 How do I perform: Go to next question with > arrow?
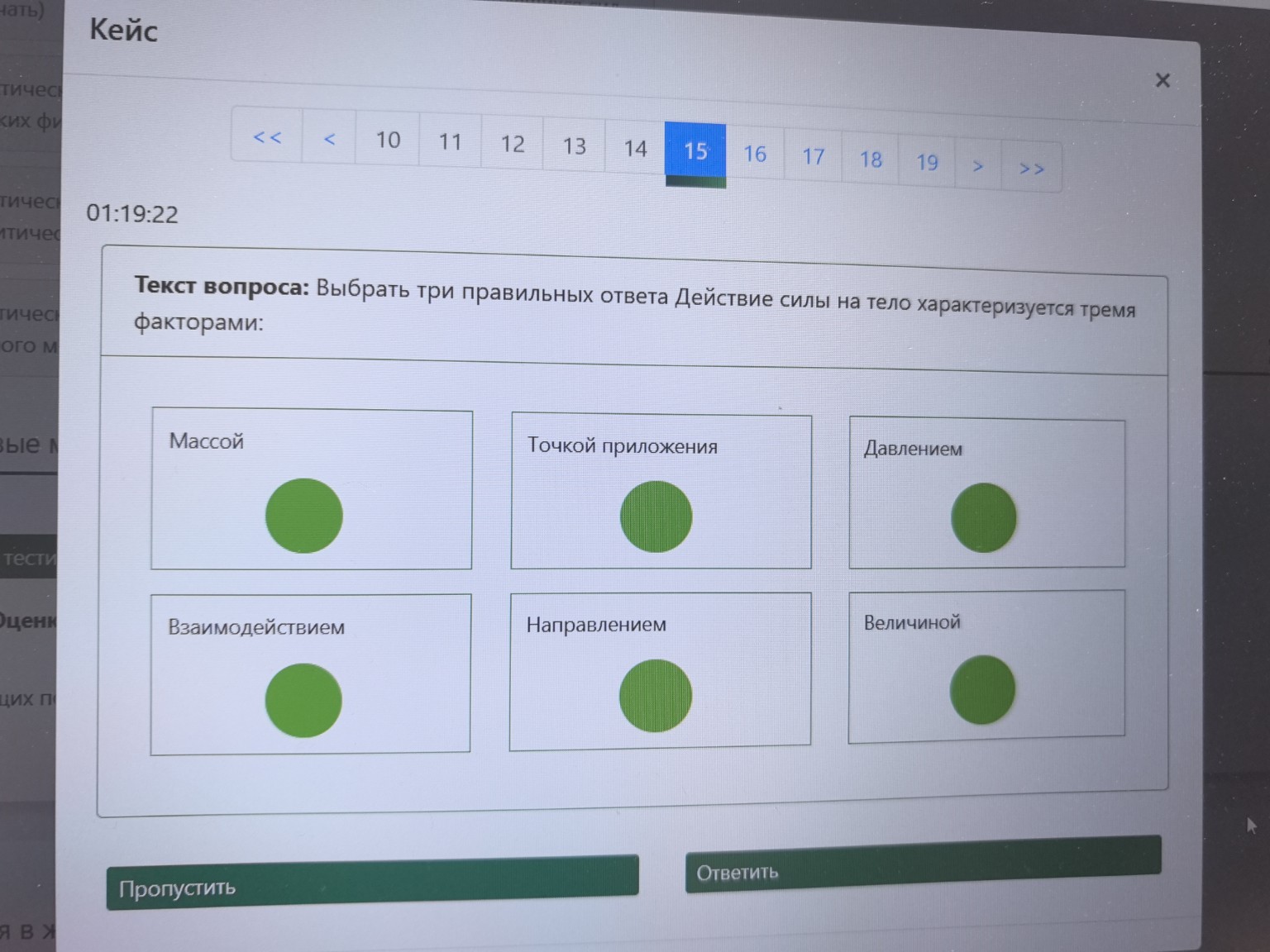click(x=977, y=165)
